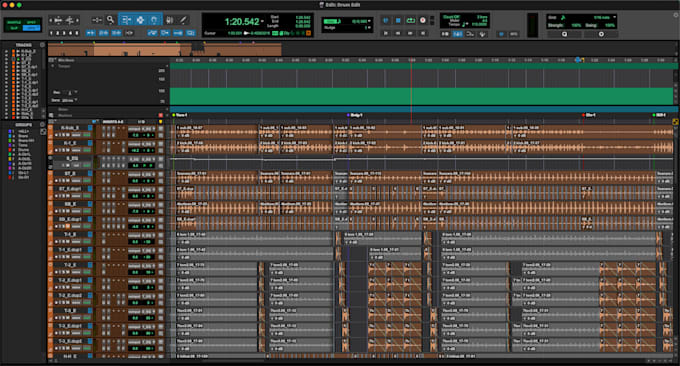680x366 pixels.
Task: Click the Swing 100% field
Action: (x=610, y=25)
